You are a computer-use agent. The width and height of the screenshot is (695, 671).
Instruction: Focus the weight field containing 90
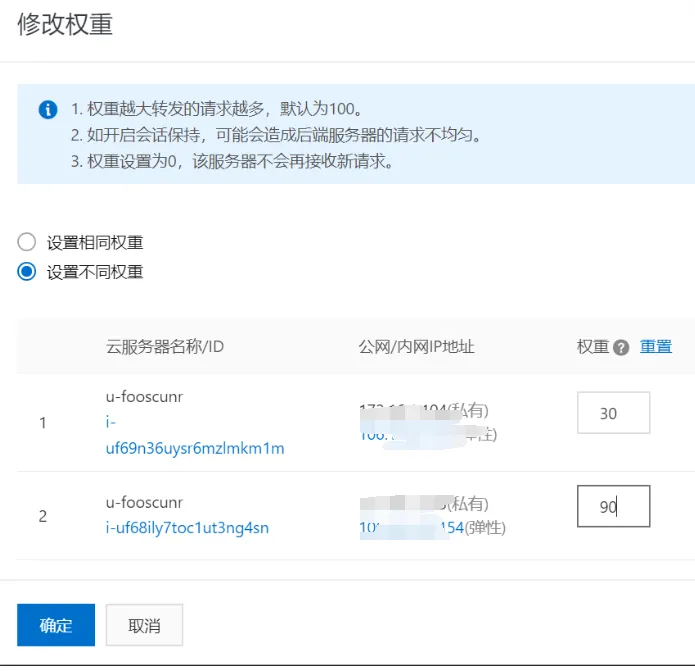click(613, 506)
